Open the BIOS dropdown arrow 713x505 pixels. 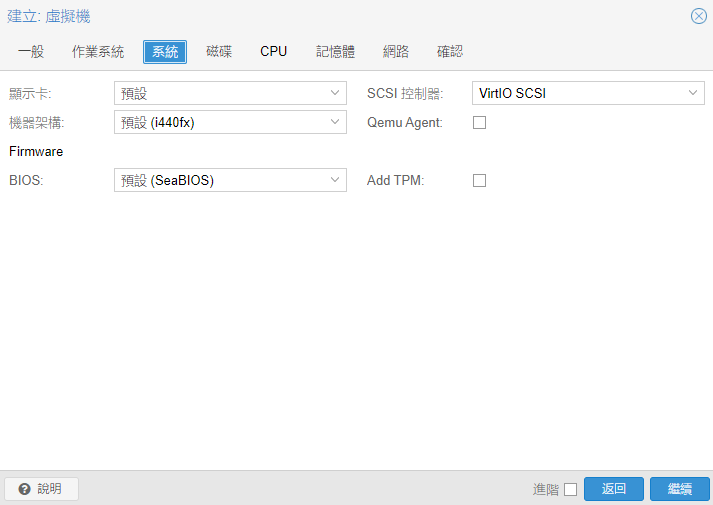pos(335,180)
